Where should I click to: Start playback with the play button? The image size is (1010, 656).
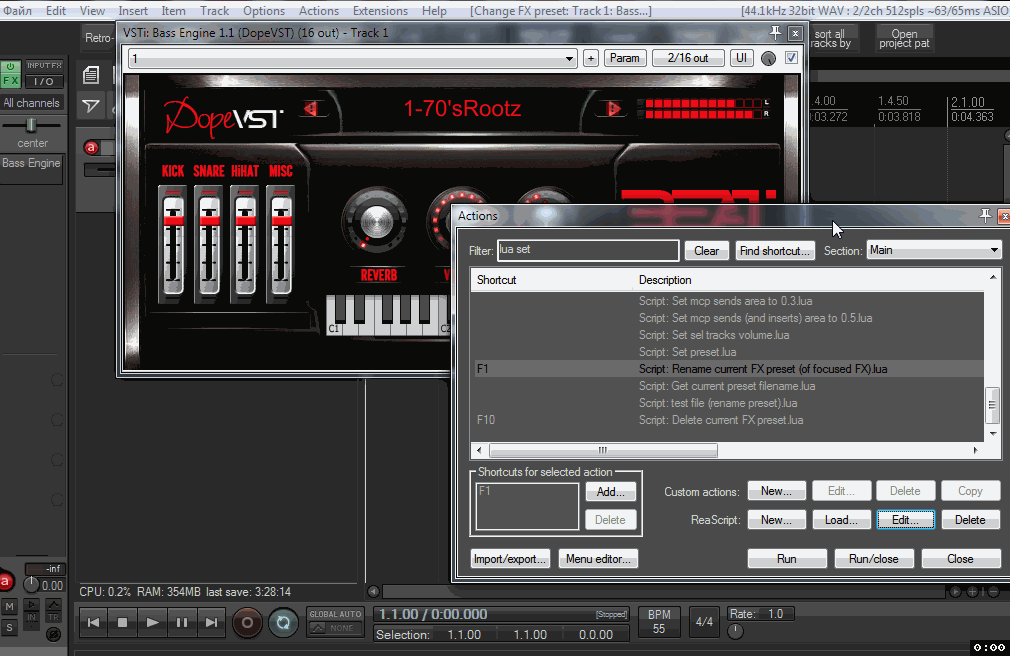153,622
